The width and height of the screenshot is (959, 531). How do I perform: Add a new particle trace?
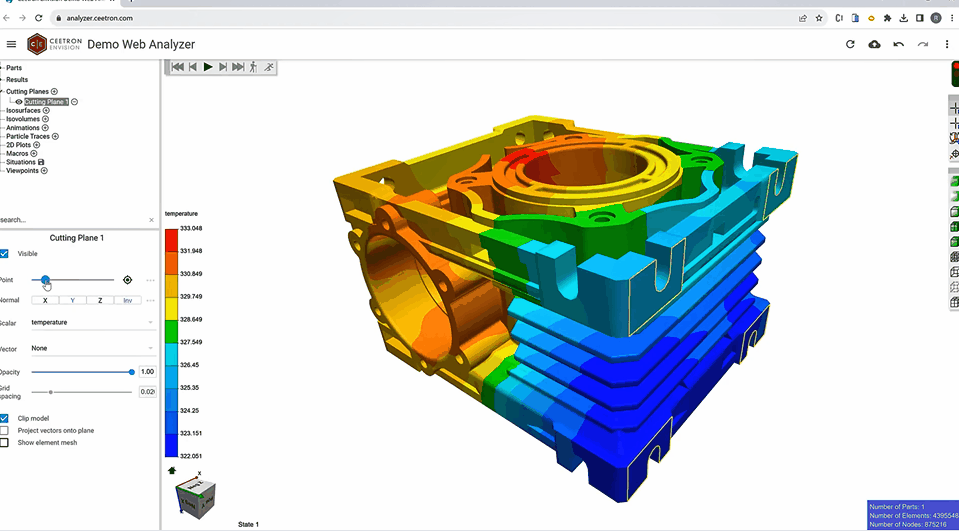click(55, 136)
